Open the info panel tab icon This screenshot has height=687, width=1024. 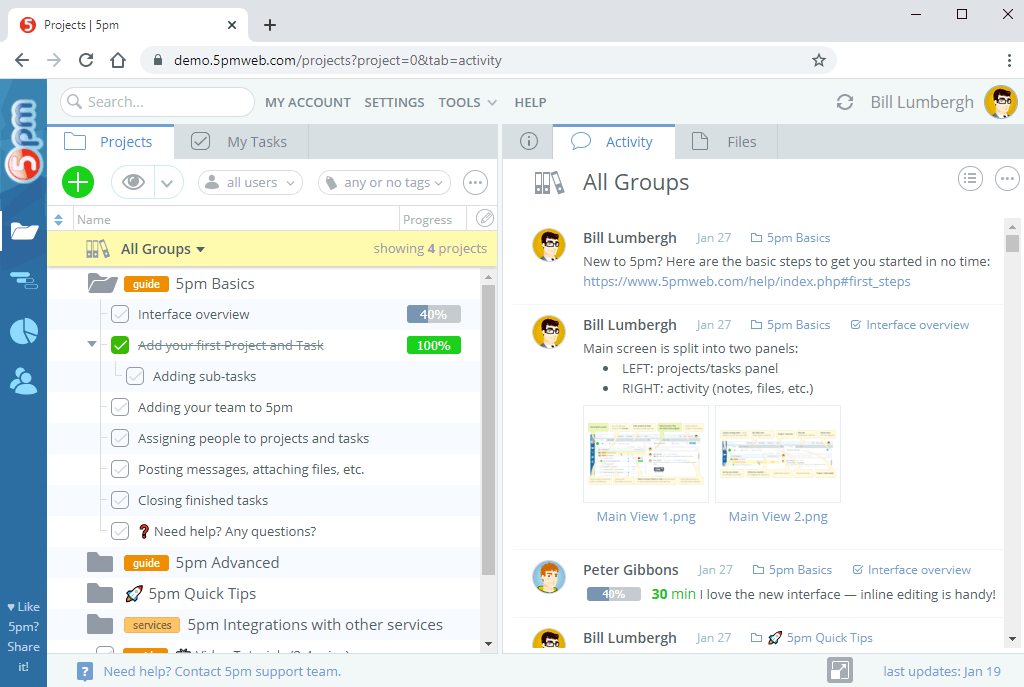529,142
